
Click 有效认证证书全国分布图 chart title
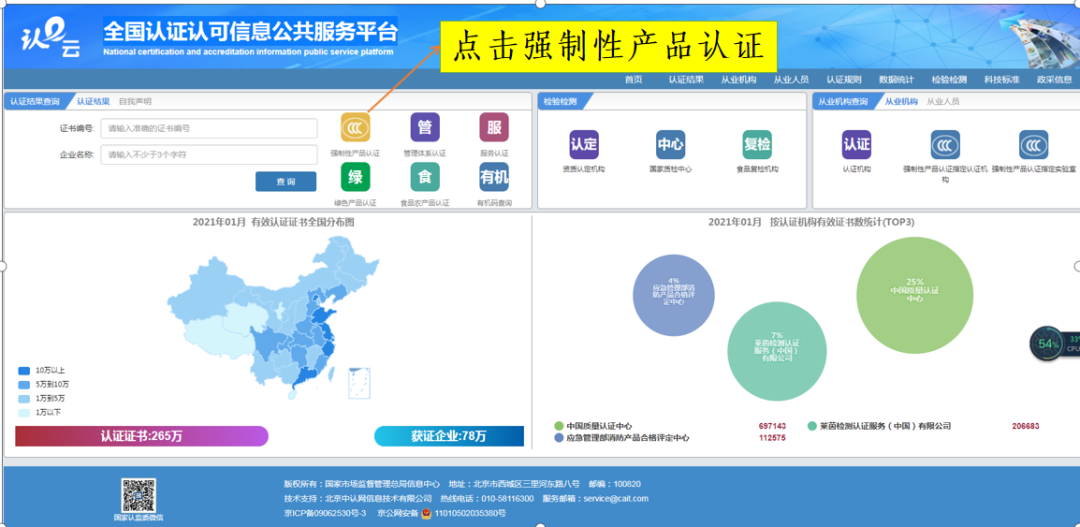pyautogui.click(x=303, y=222)
